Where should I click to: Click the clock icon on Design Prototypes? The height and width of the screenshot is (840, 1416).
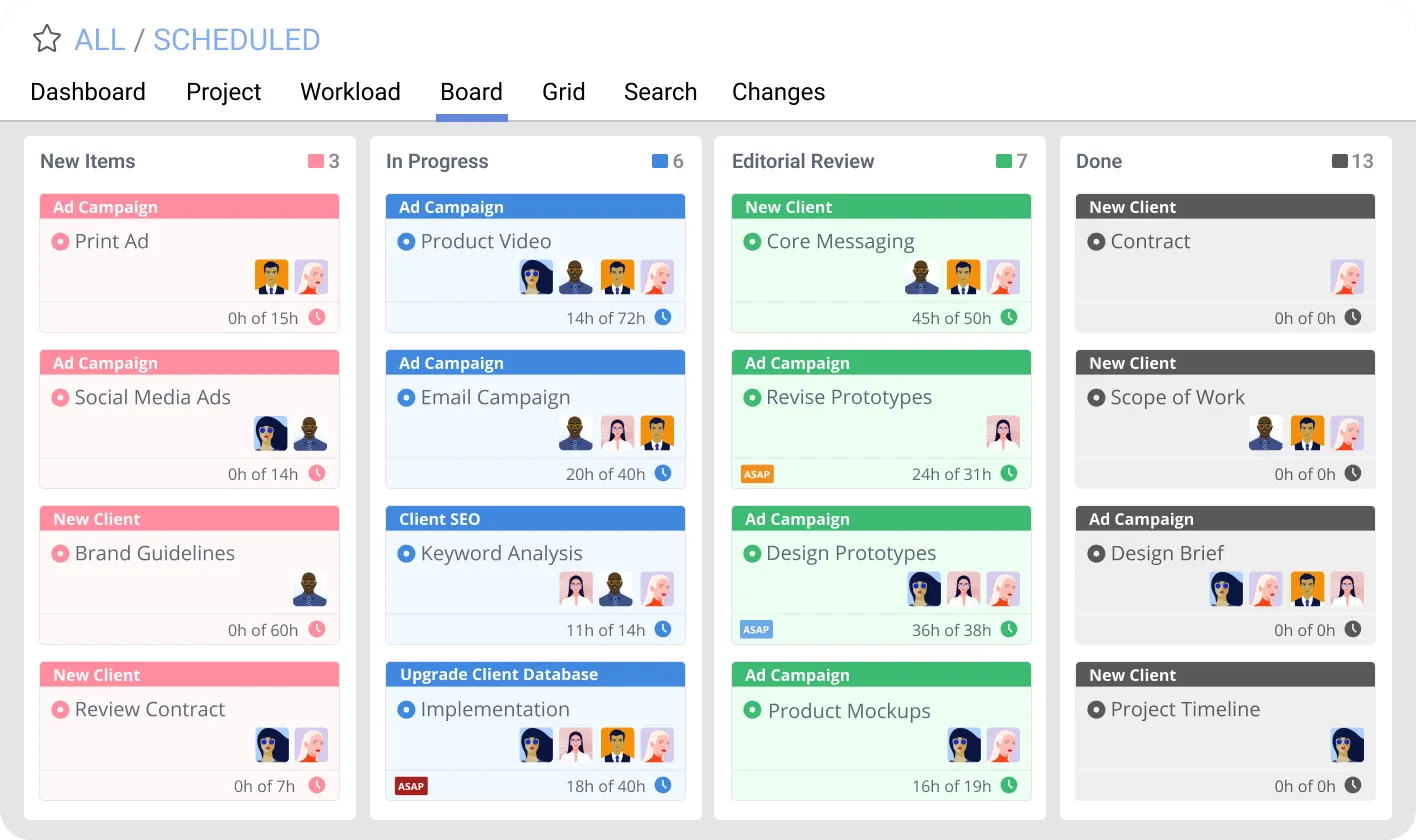tap(1009, 629)
